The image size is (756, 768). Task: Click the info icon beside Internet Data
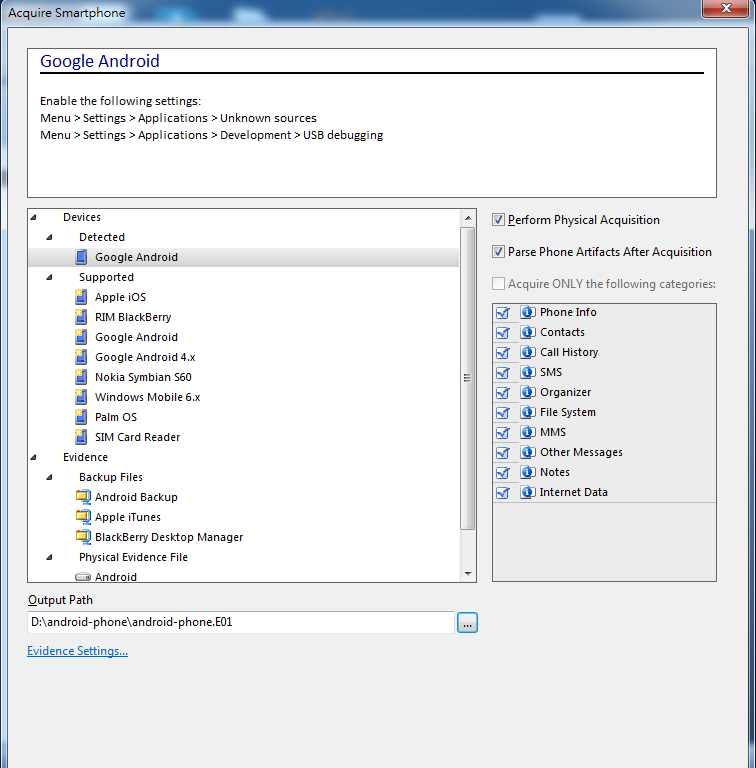(527, 492)
